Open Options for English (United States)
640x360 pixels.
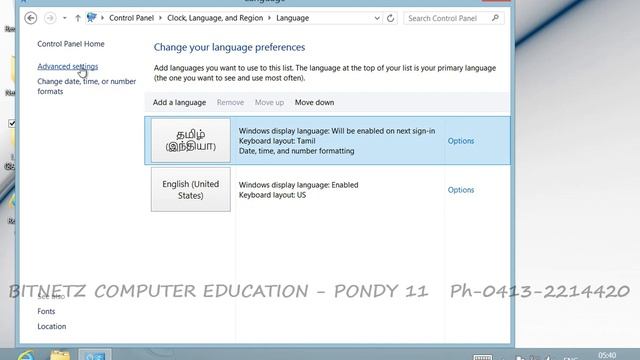tap(461, 190)
